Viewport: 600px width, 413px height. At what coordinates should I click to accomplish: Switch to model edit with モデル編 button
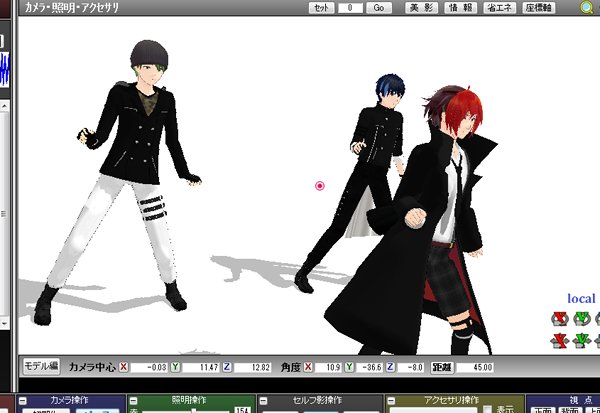click(41, 366)
